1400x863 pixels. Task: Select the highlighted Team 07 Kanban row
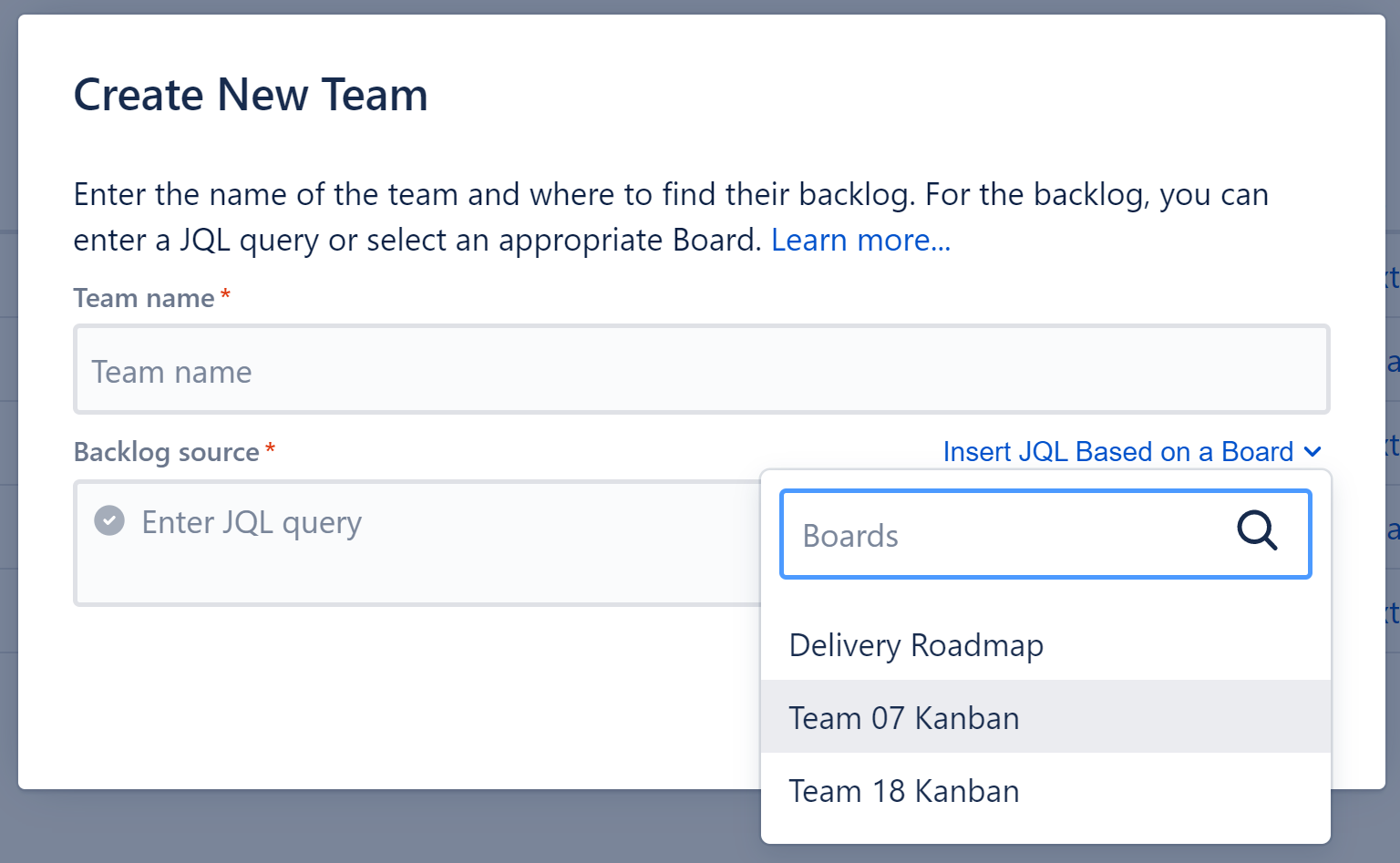point(903,718)
